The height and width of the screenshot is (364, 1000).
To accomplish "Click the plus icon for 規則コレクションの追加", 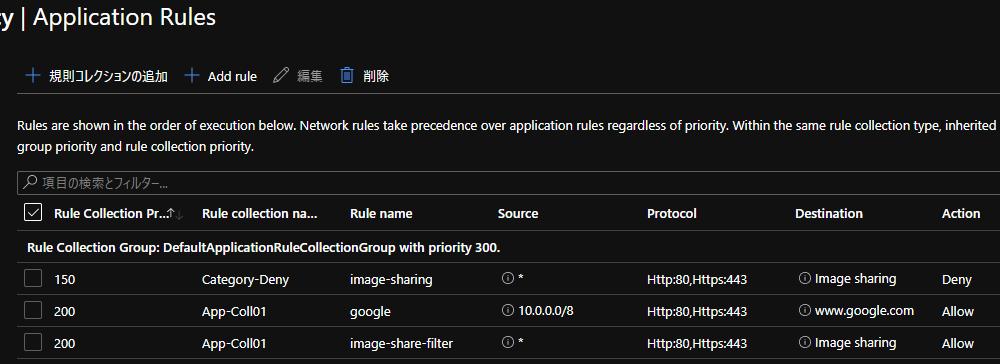I will coord(32,76).
